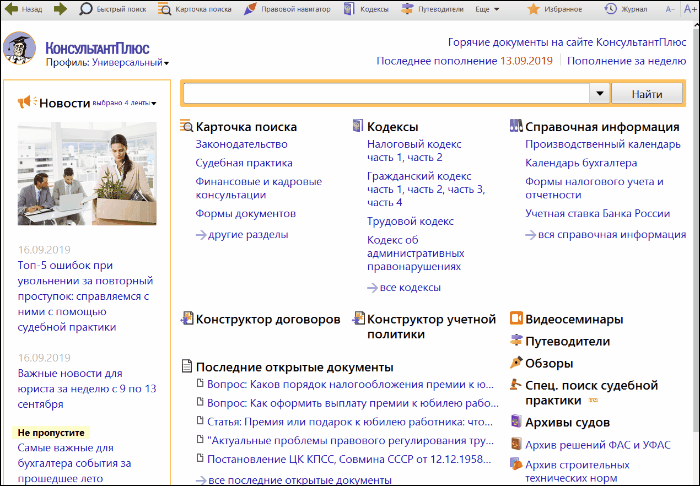Show все кодексы link
The image size is (700, 486).
pyautogui.click(x=404, y=287)
